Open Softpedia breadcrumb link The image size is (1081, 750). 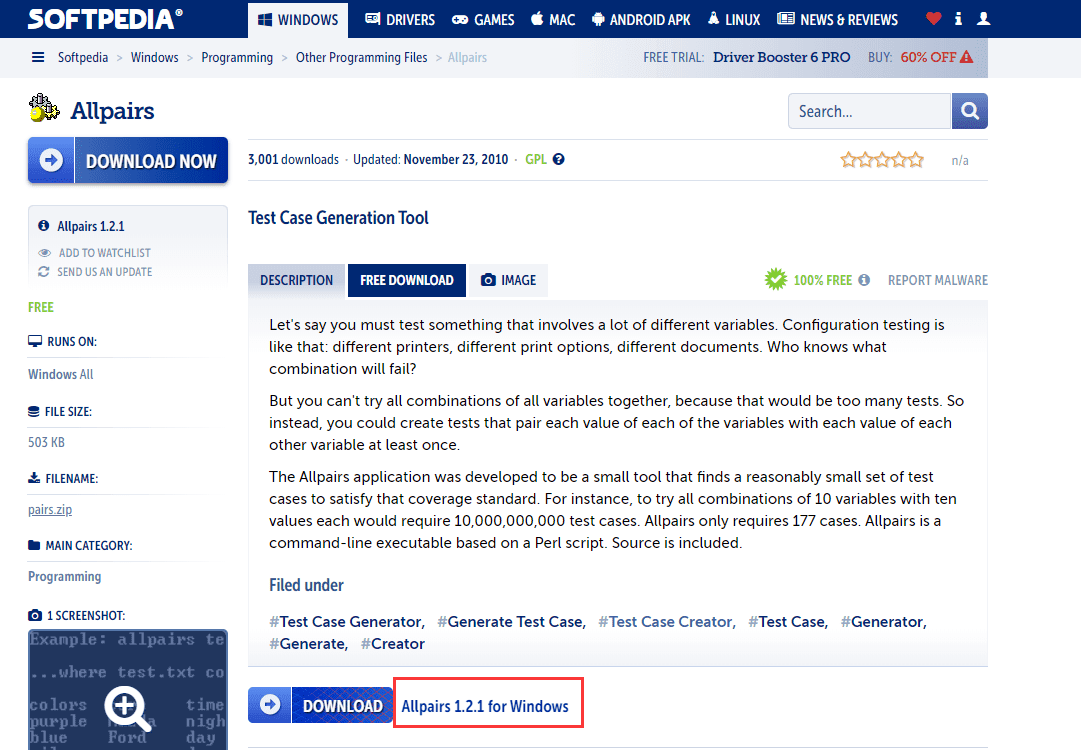83,57
